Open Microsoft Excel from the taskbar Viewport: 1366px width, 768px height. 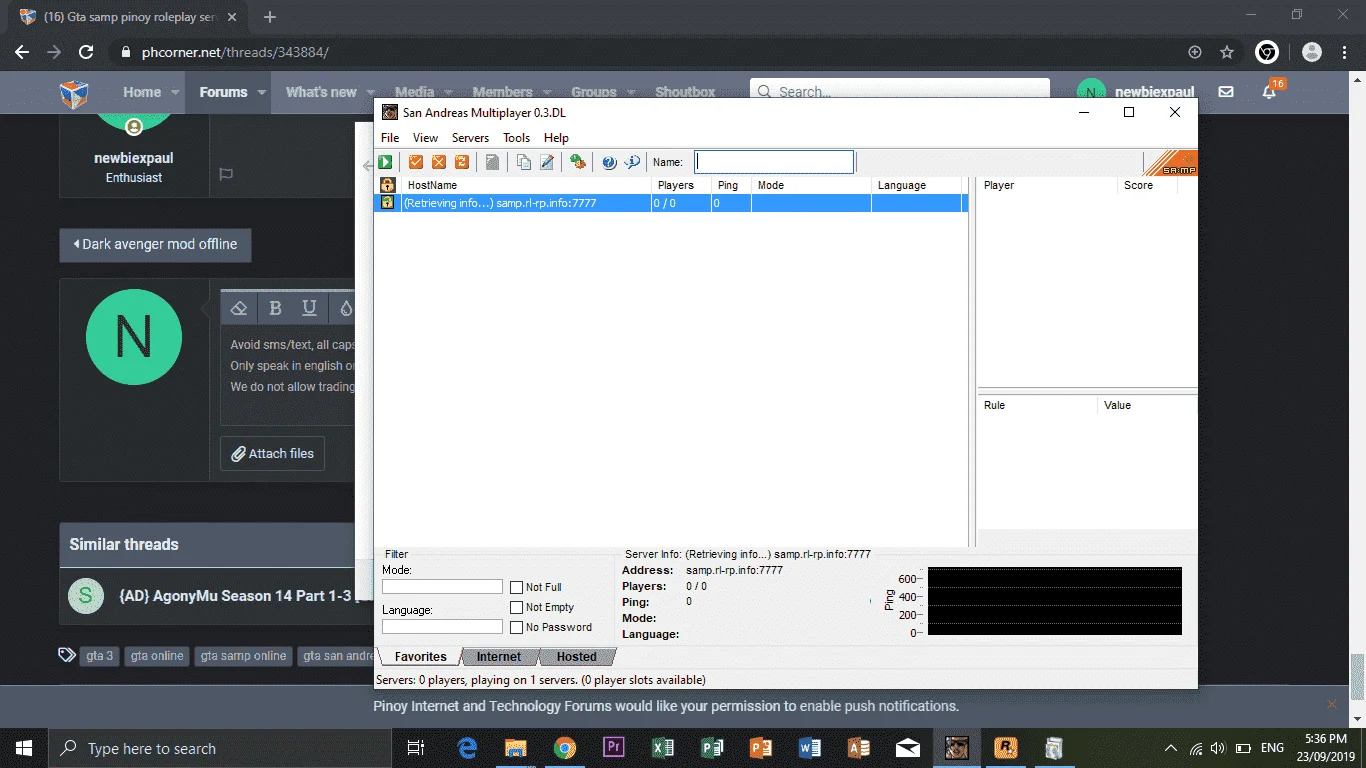tap(663, 748)
